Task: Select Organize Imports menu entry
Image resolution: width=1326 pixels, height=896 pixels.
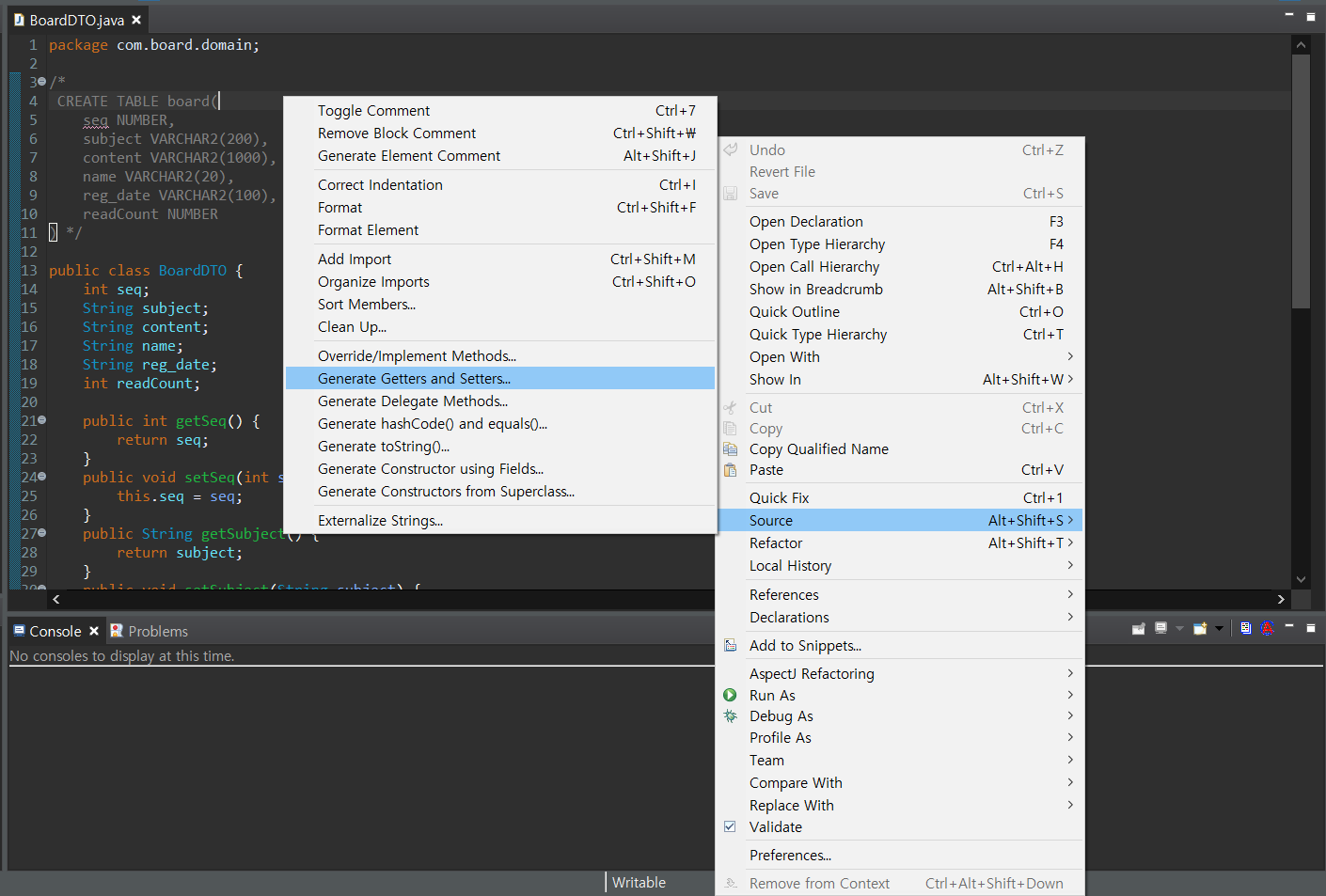Action: [500, 281]
